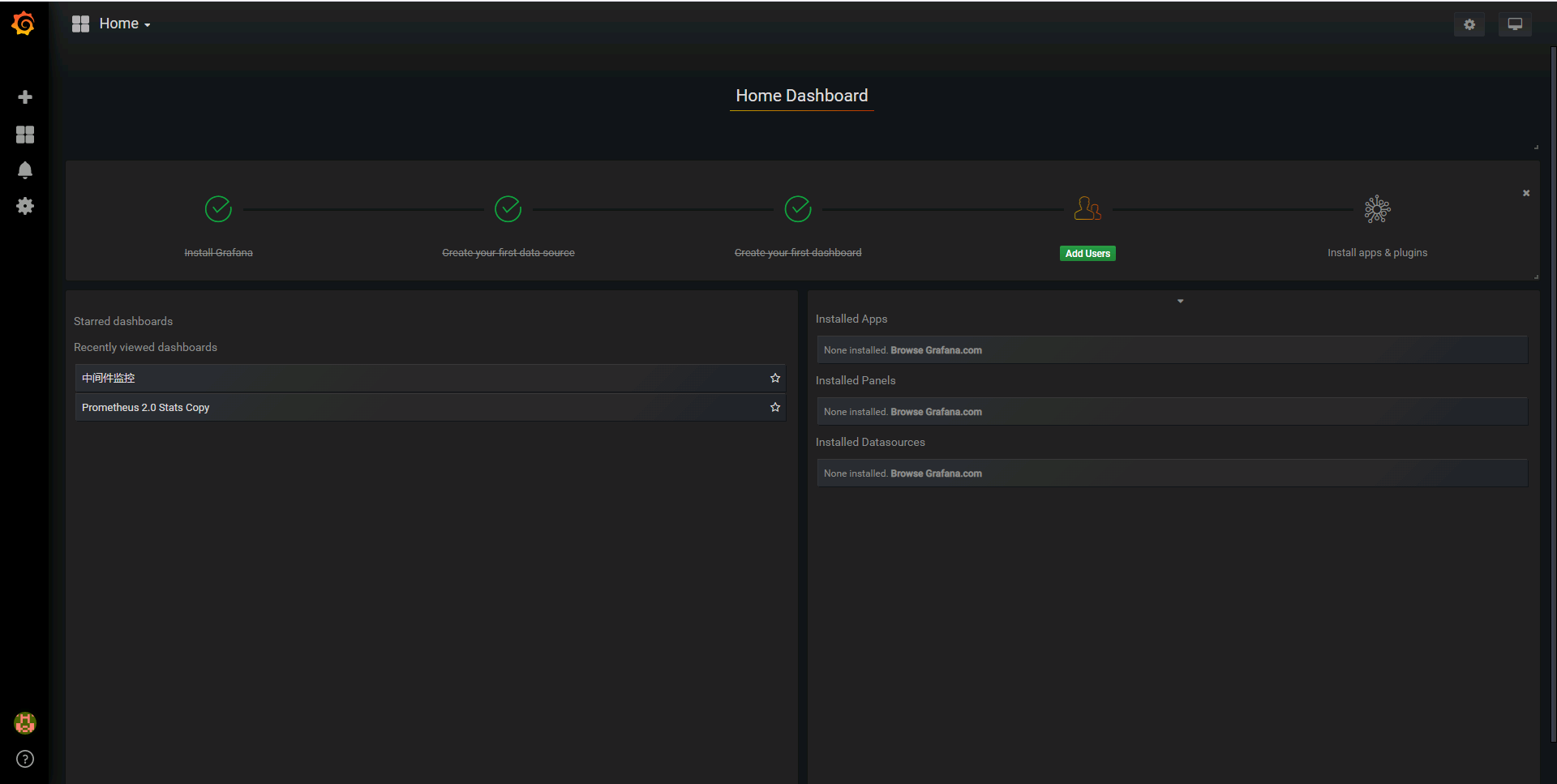Open Help via question mark icon
1557x784 pixels.
coord(25,759)
